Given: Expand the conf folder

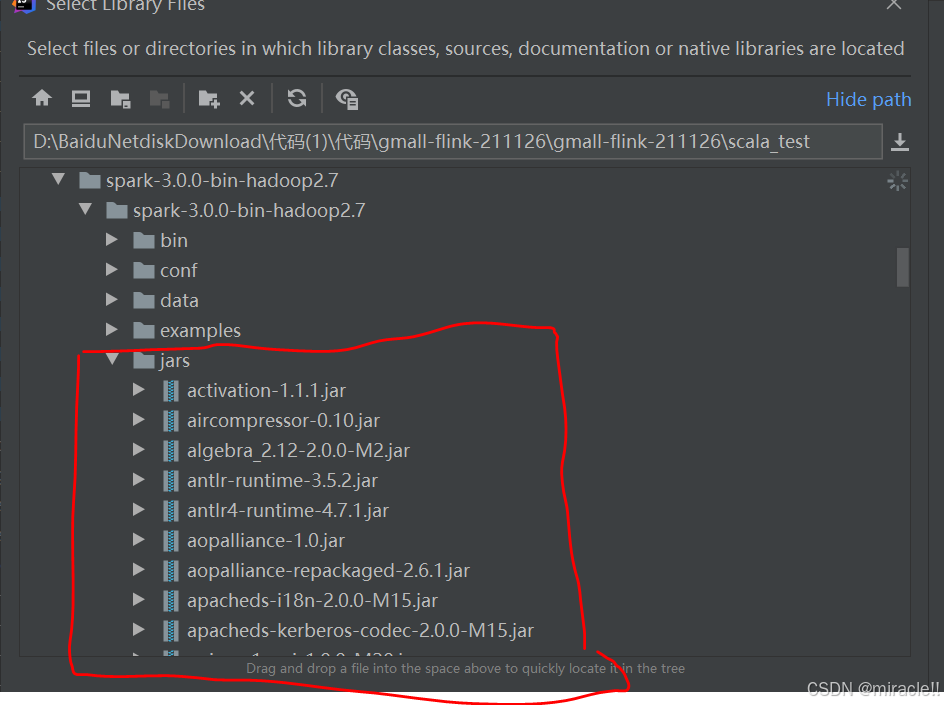Looking at the screenshot, I should (x=112, y=270).
